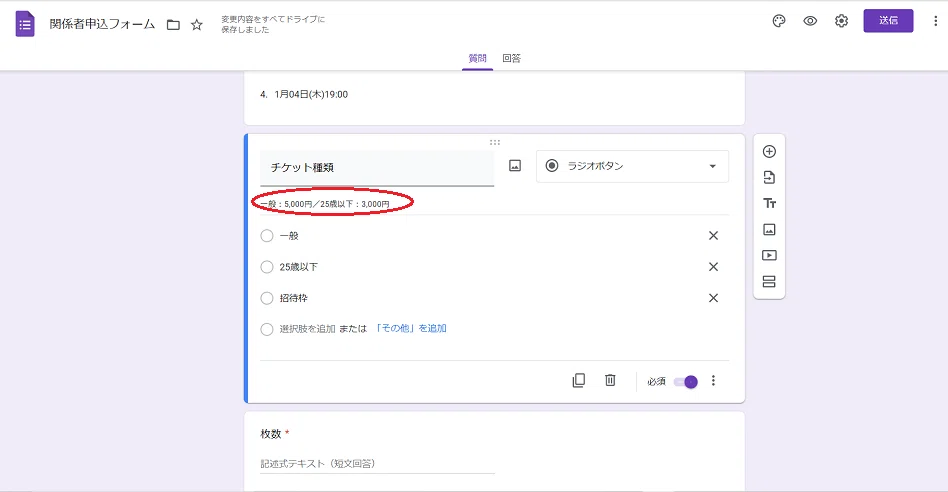The width and height of the screenshot is (948, 492).
Task: Import questions from sidebar
Action: tap(769, 177)
